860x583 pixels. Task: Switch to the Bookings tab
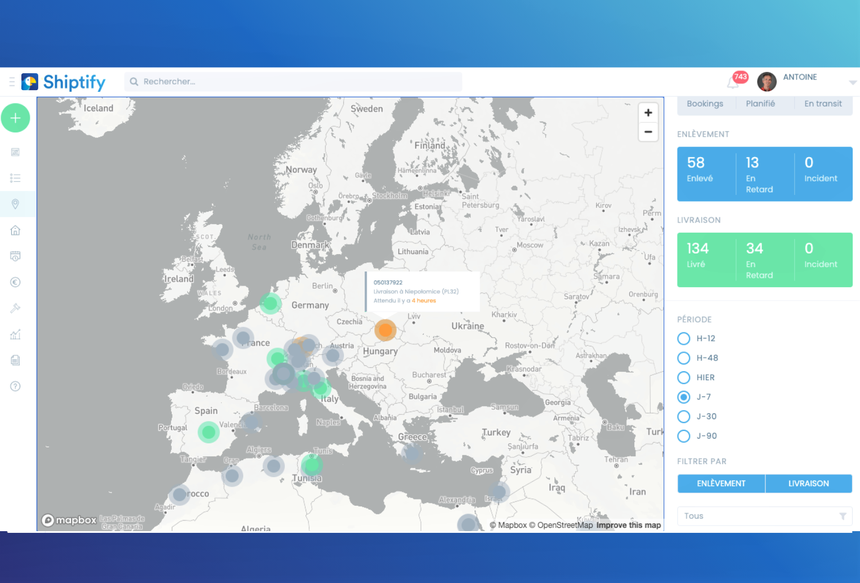(705, 104)
